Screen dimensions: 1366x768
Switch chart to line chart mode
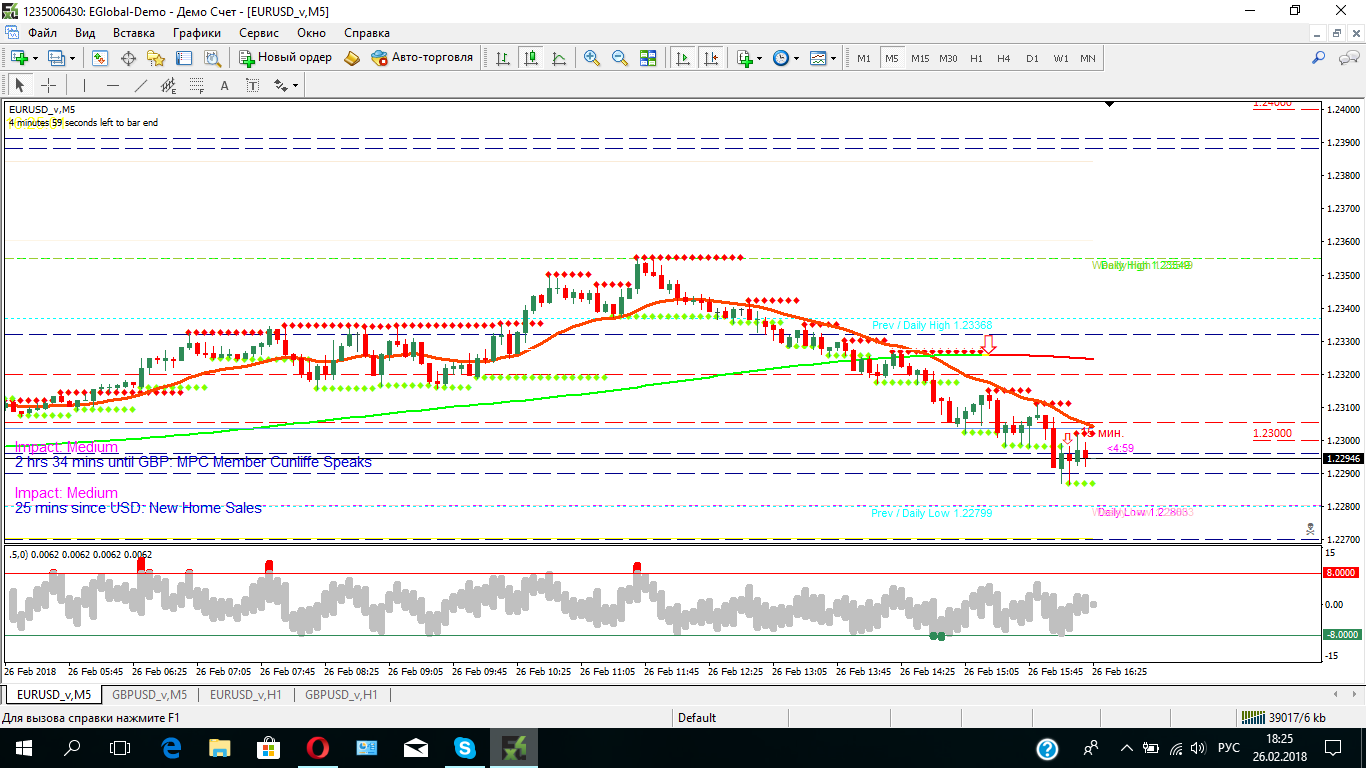[x=558, y=58]
